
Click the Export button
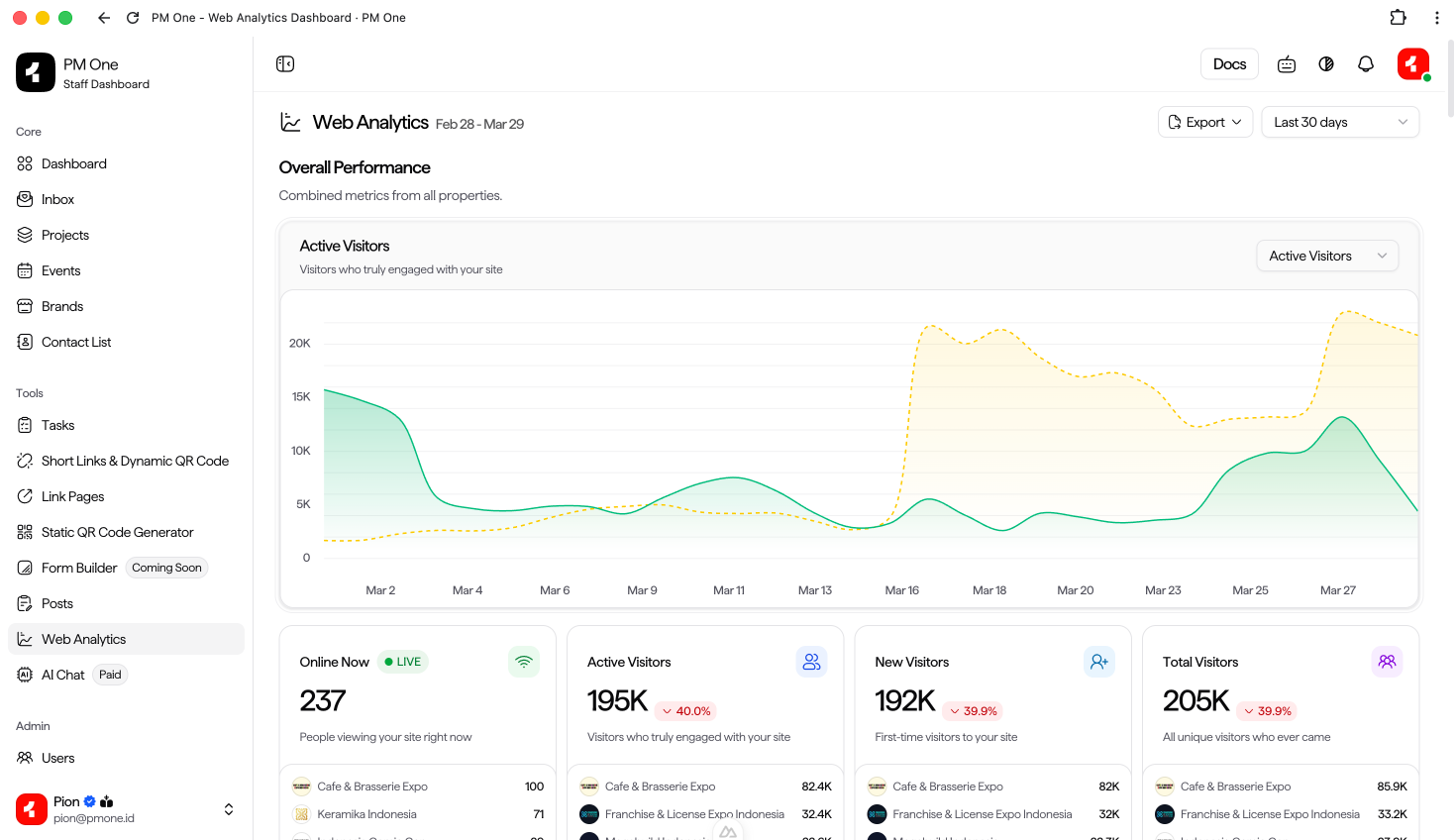point(1205,122)
